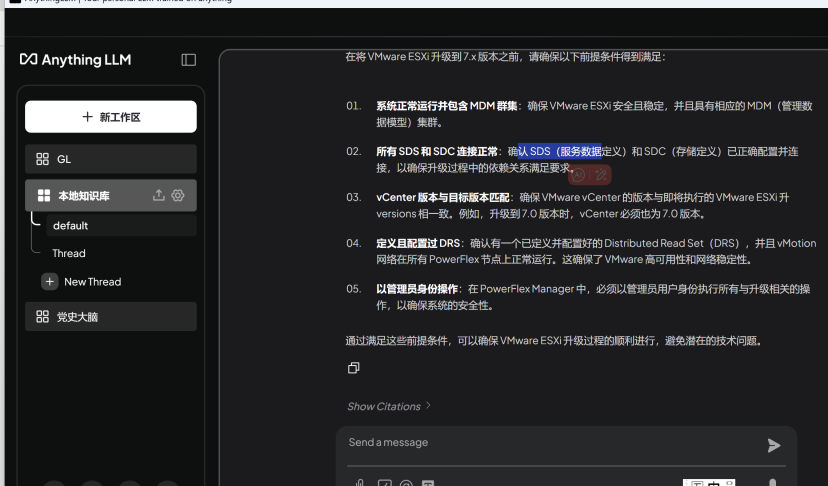This screenshot has width=828, height=486.
Task: Click the highlighted text 认 SDS（服务数据
Action: (560, 152)
